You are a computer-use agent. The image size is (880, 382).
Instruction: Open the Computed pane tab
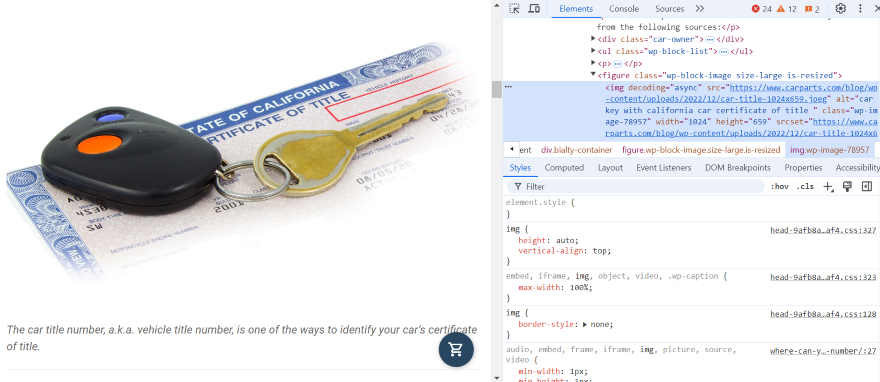pos(564,168)
